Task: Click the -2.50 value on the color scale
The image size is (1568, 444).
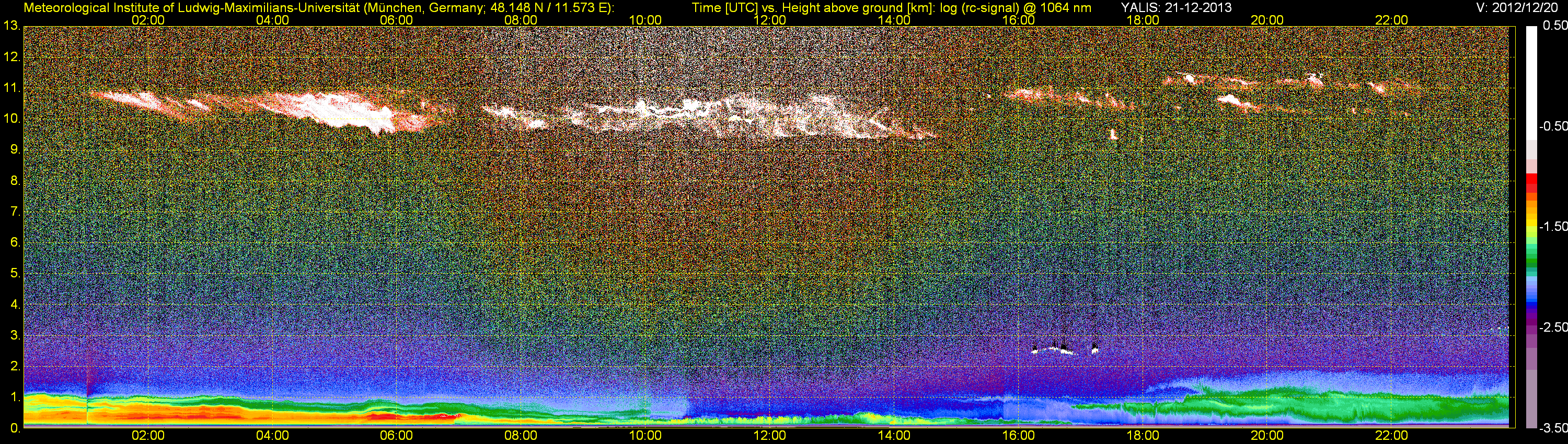Action: (1553, 327)
